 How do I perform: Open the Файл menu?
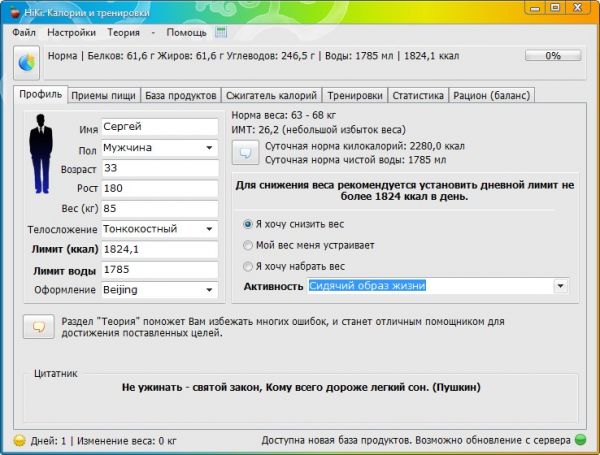click(x=24, y=33)
